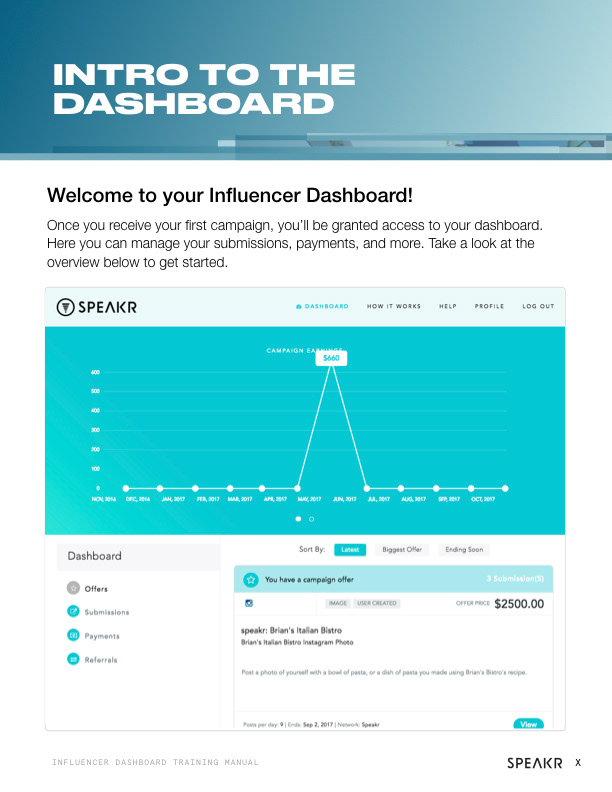Click the 'Ends: Sep 2, 2017' detail text
612x792 pixels.
click(310, 724)
